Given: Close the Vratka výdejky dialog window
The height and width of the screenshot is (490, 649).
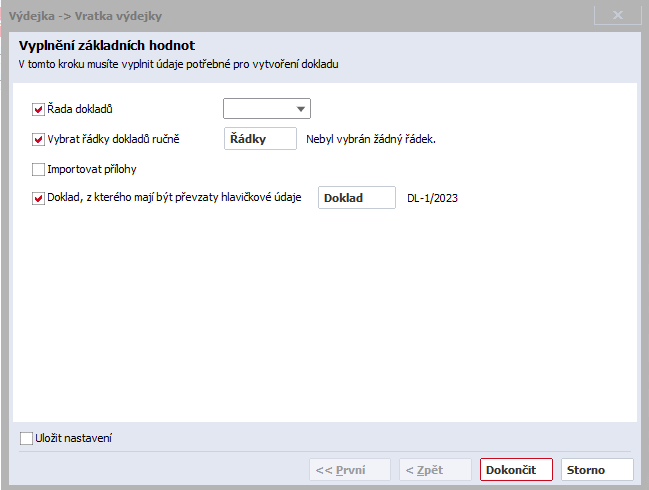Looking at the screenshot, I should (x=618, y=15).
